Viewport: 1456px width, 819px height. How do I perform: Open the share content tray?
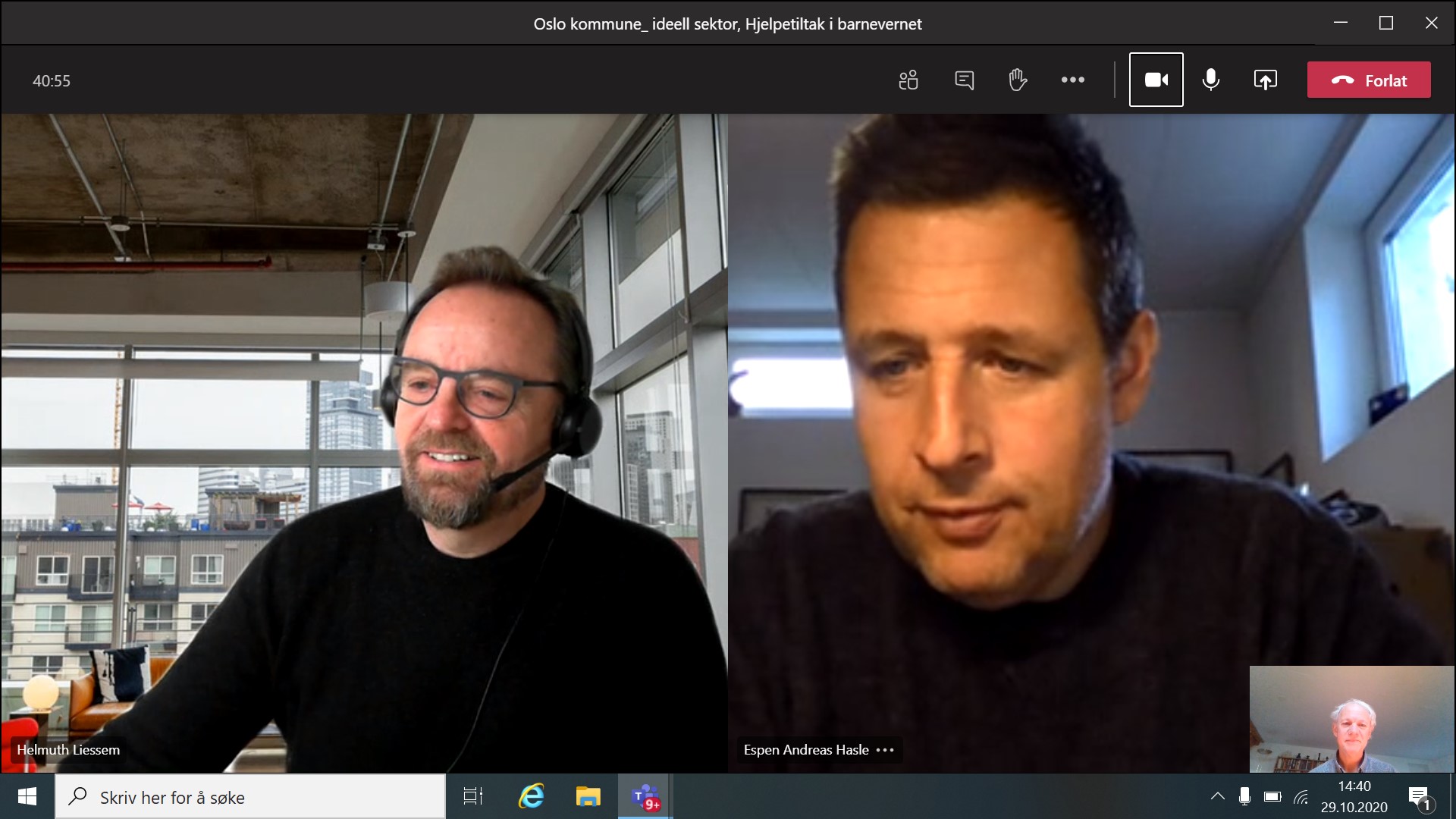(1265, 80)
